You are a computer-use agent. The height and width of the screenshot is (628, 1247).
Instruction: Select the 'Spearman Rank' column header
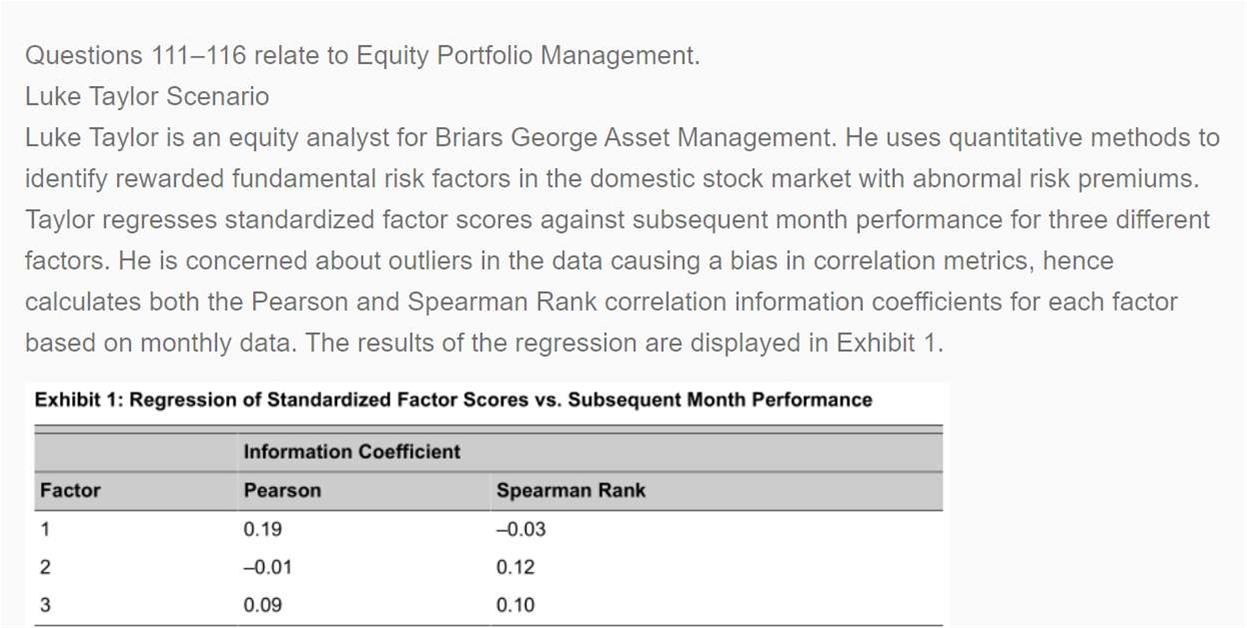[x=570, y=490]
